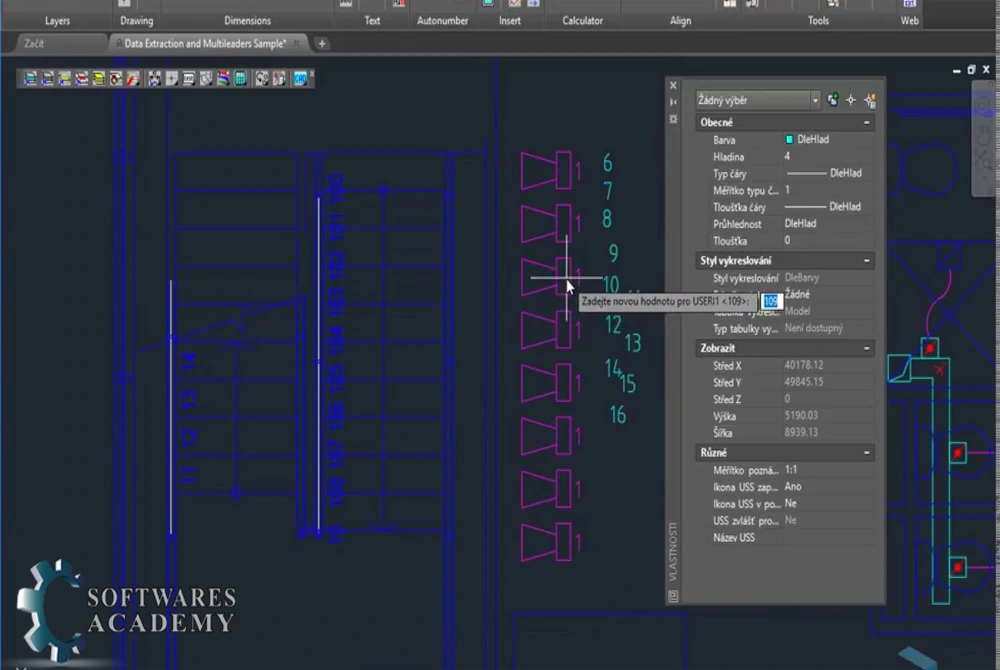Click the red-striped layer tool icon

[82, 78]
